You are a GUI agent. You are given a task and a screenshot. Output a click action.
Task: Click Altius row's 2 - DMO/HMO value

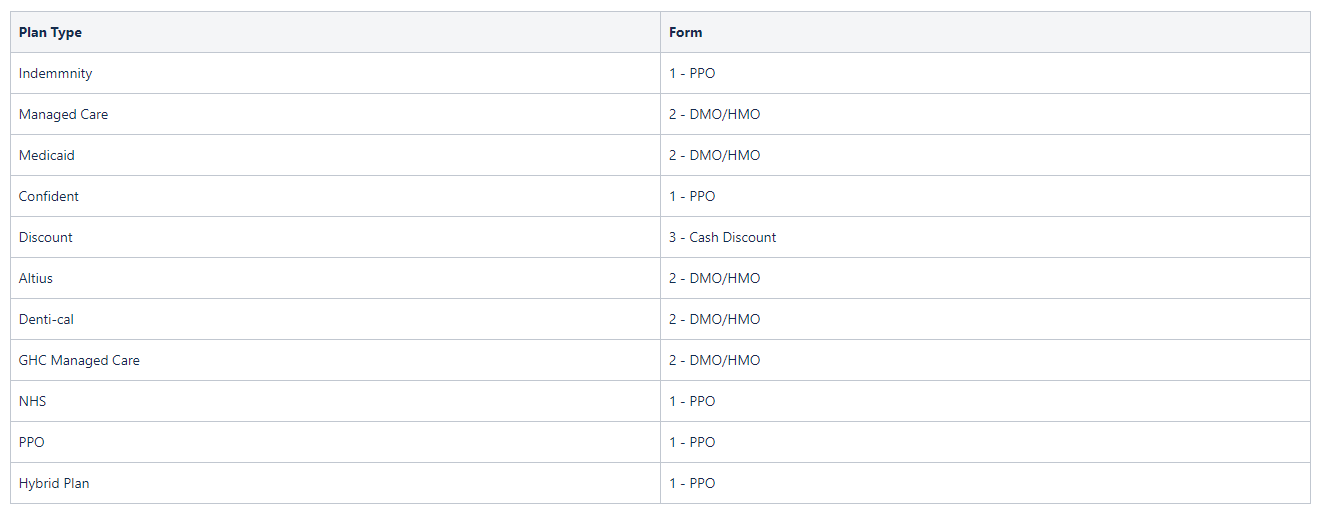point(715,278)
